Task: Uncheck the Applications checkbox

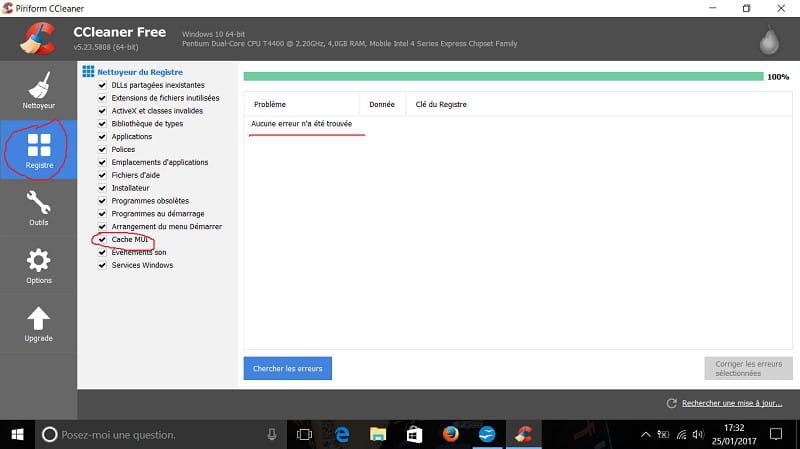Action: 102,137
